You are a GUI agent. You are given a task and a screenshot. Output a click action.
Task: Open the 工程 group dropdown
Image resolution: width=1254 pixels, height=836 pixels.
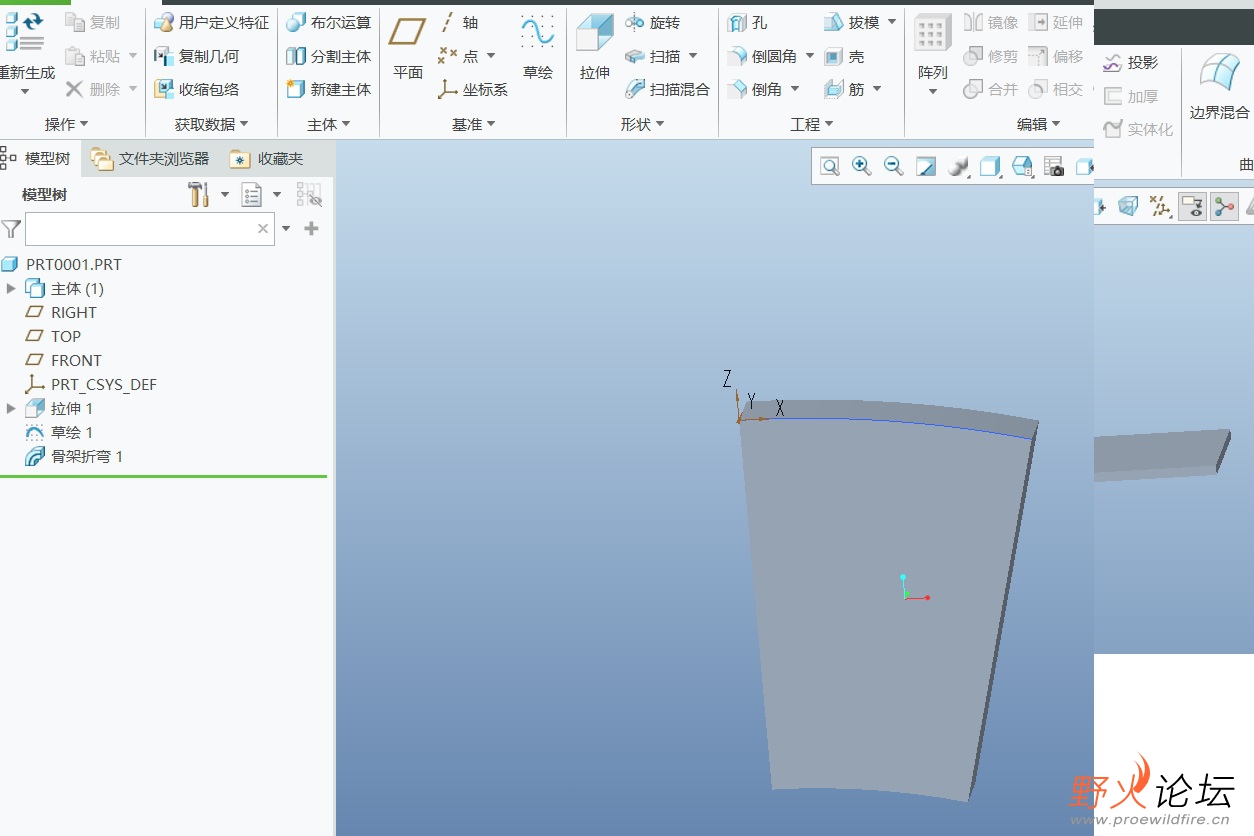tap(812, 124)
